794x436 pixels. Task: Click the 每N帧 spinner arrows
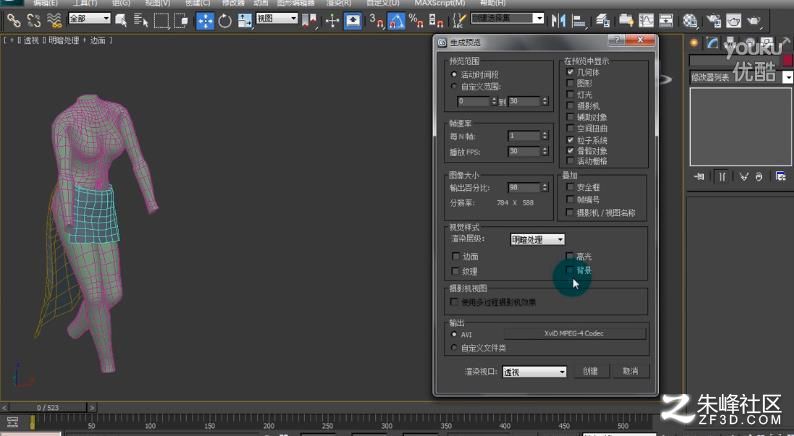(545, 136)
